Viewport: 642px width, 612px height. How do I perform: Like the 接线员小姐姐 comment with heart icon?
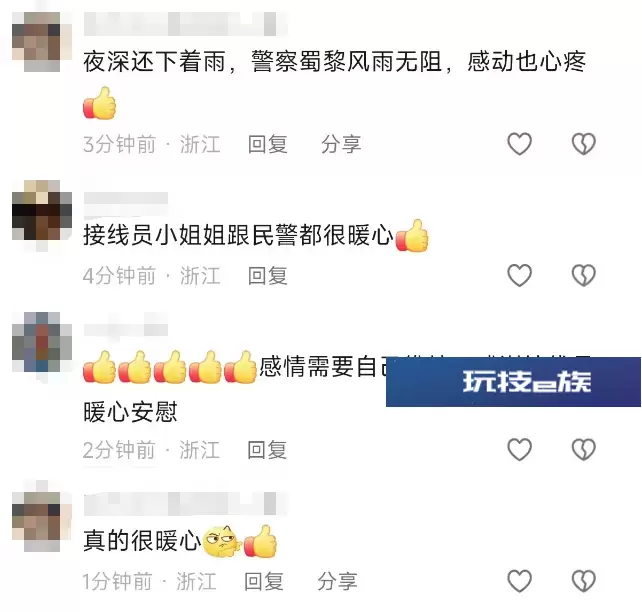coord(519,275)
